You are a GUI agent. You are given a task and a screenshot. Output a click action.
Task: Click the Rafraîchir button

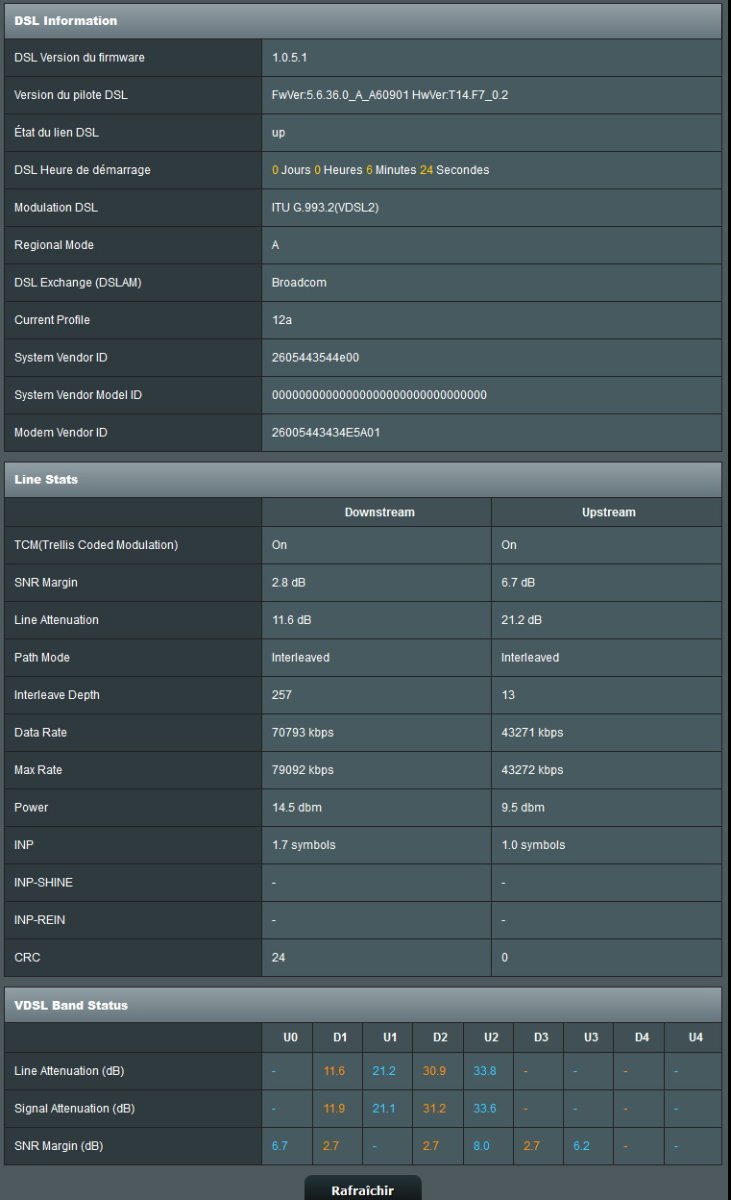(x=363, y=1189)
